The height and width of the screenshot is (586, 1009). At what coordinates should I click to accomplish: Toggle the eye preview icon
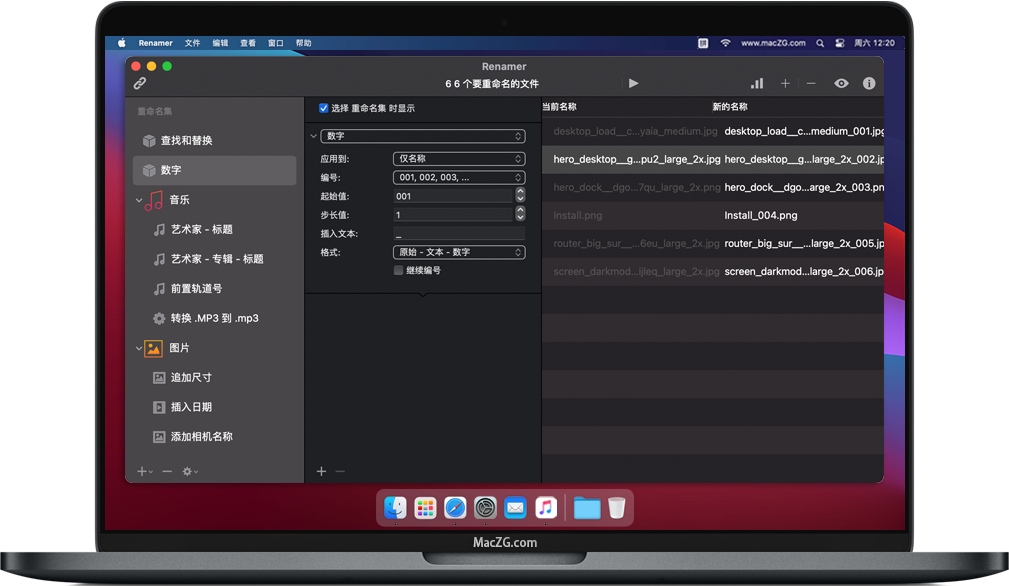tap(841, 84)
